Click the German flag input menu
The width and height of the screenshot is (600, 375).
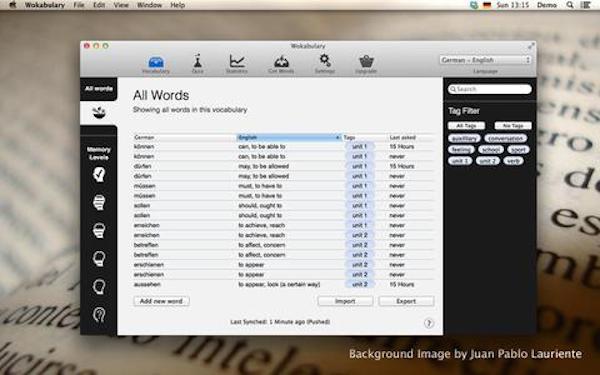[487, 5]
